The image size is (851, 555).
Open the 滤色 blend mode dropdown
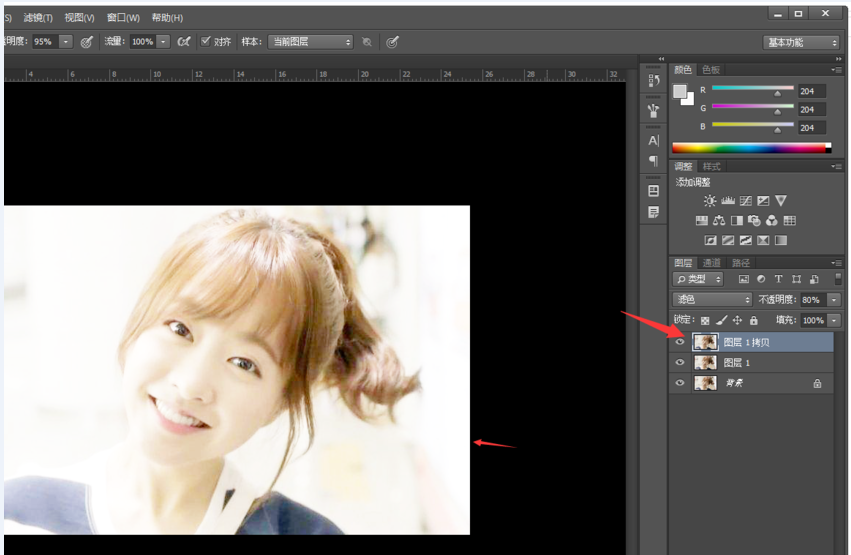712,300
